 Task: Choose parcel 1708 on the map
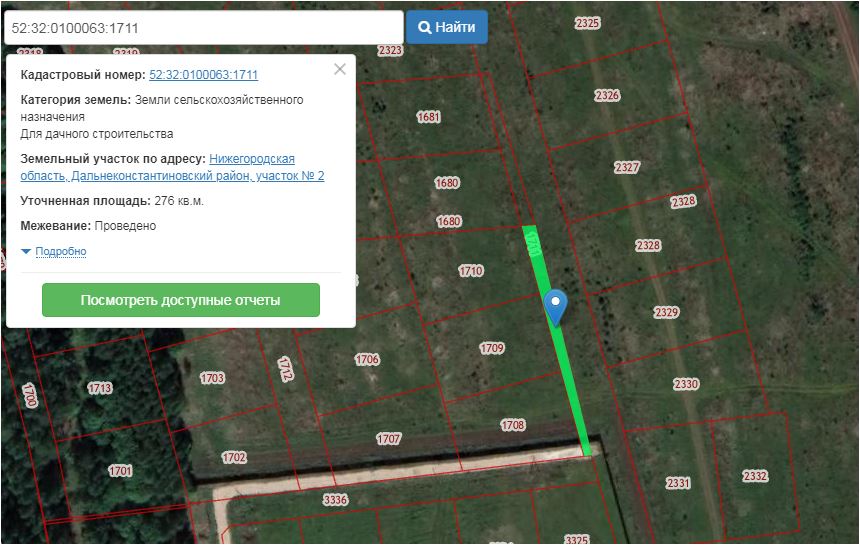(512, 425)
